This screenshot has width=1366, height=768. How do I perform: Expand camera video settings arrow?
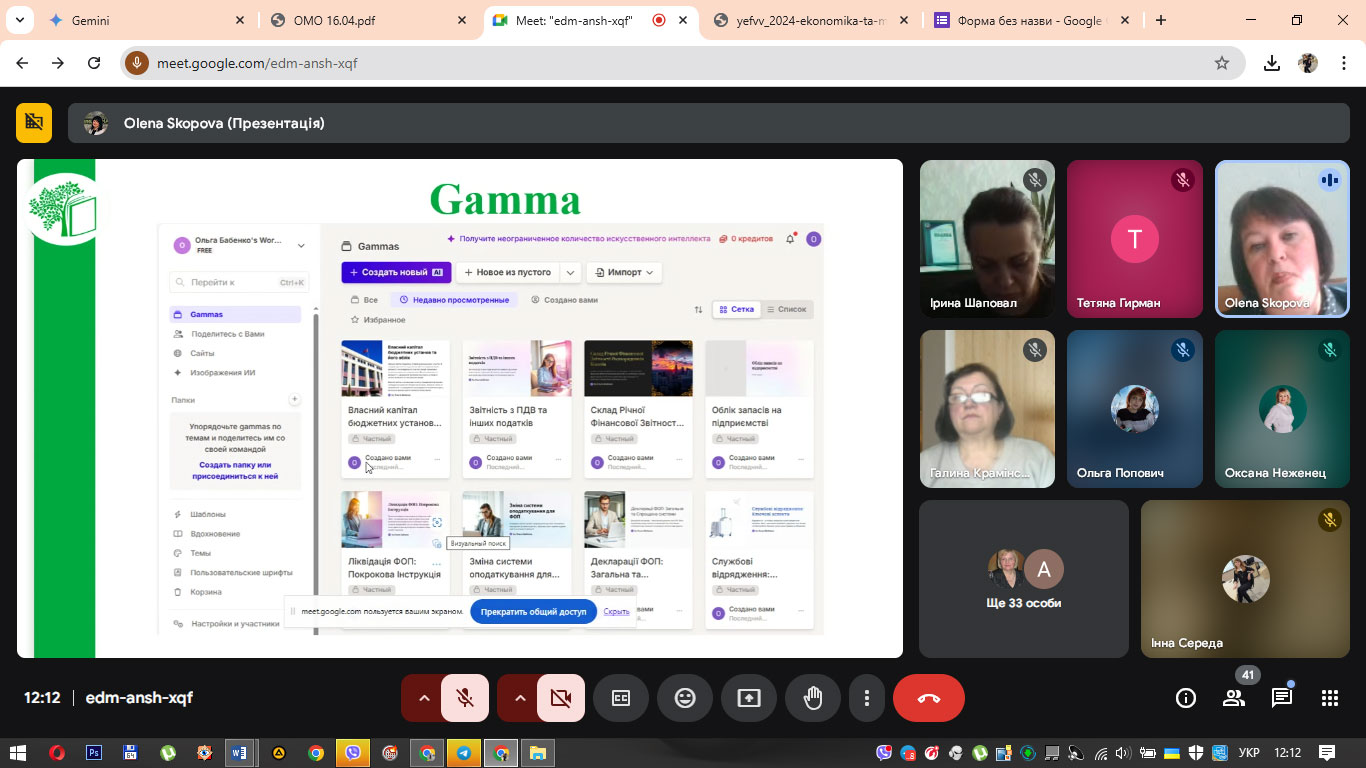click(520, 698)
